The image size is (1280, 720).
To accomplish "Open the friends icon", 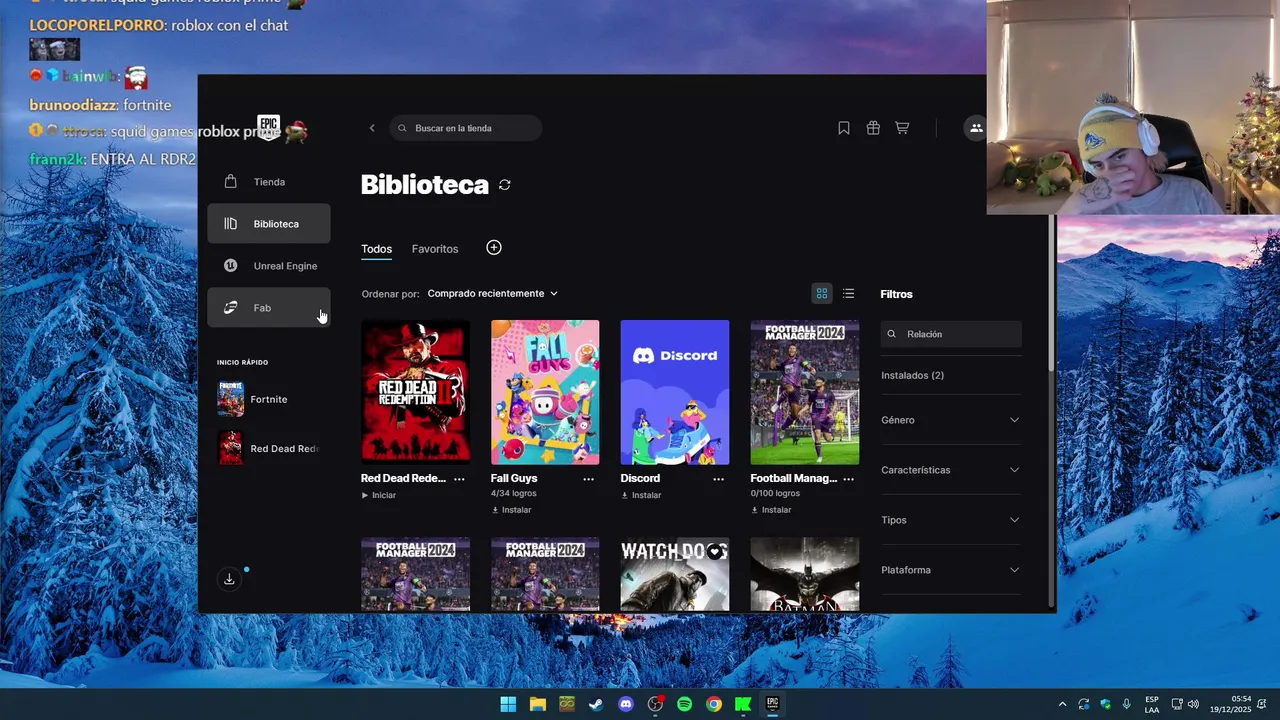I will coord(975,128).
